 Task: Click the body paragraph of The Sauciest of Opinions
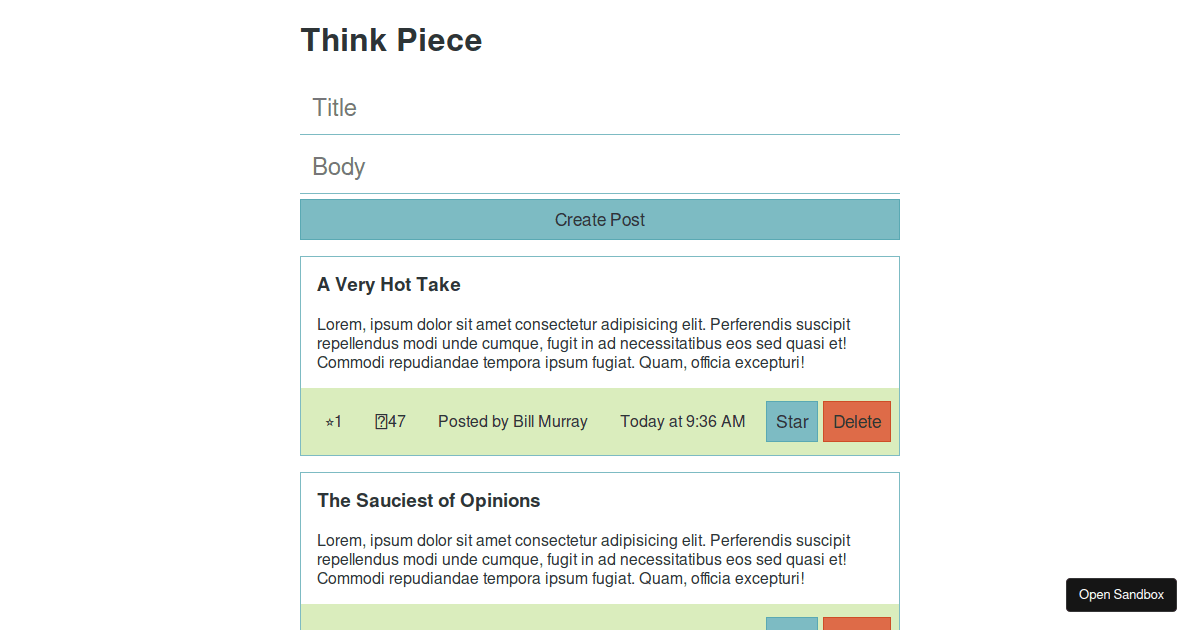click(582, 558)
